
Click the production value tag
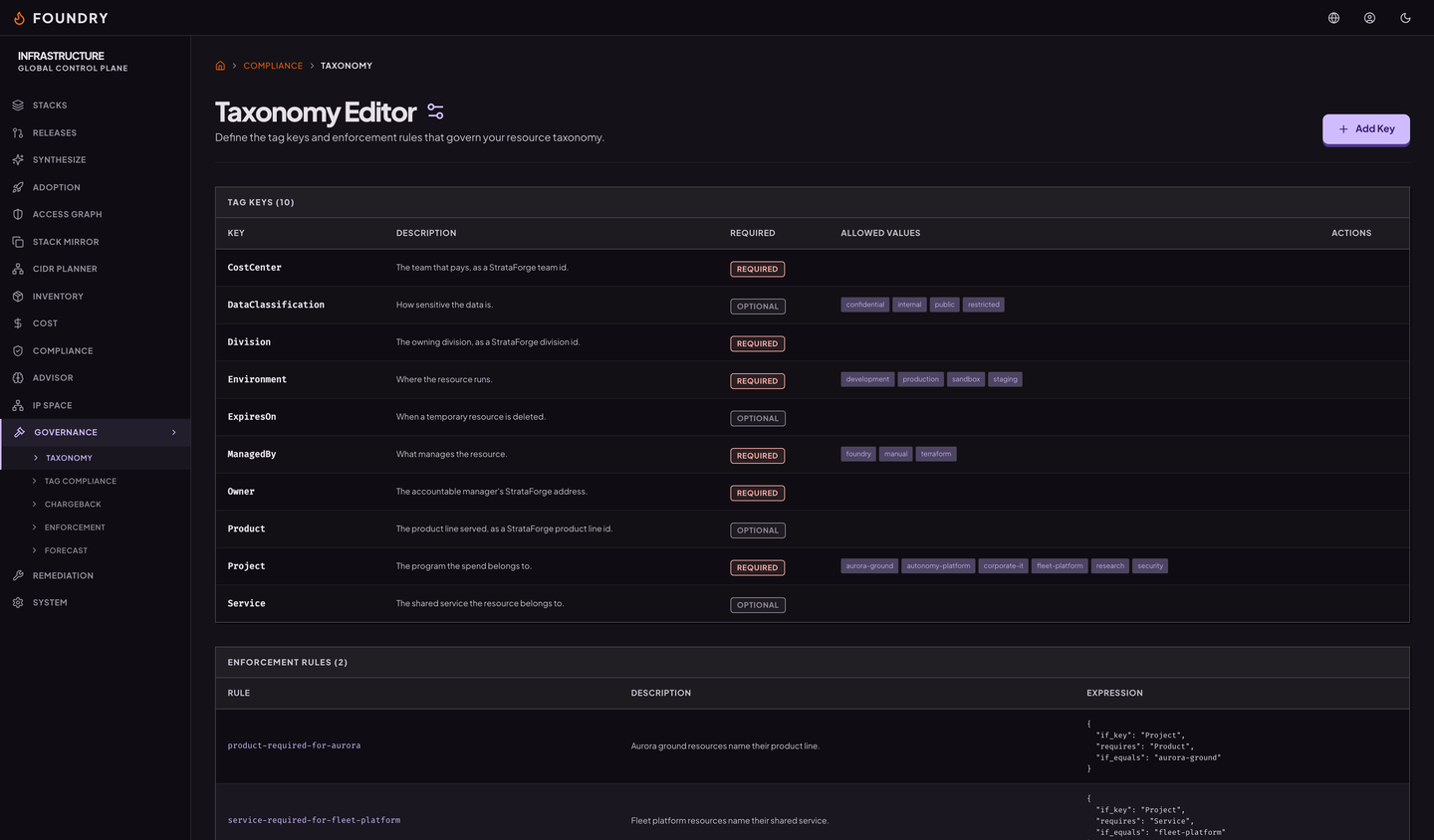(920, 379)
